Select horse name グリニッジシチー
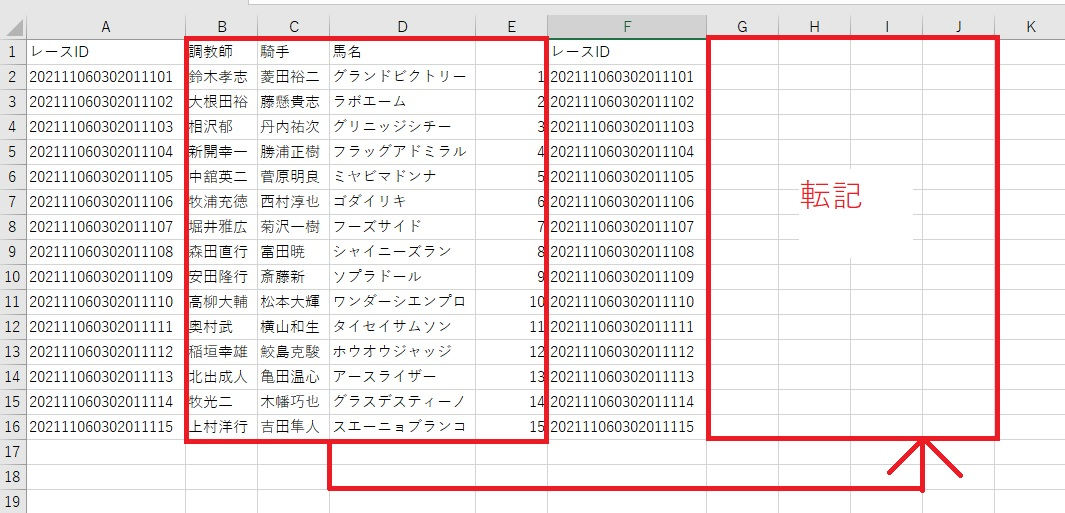The image size is (1065, 513). point(403,126)
